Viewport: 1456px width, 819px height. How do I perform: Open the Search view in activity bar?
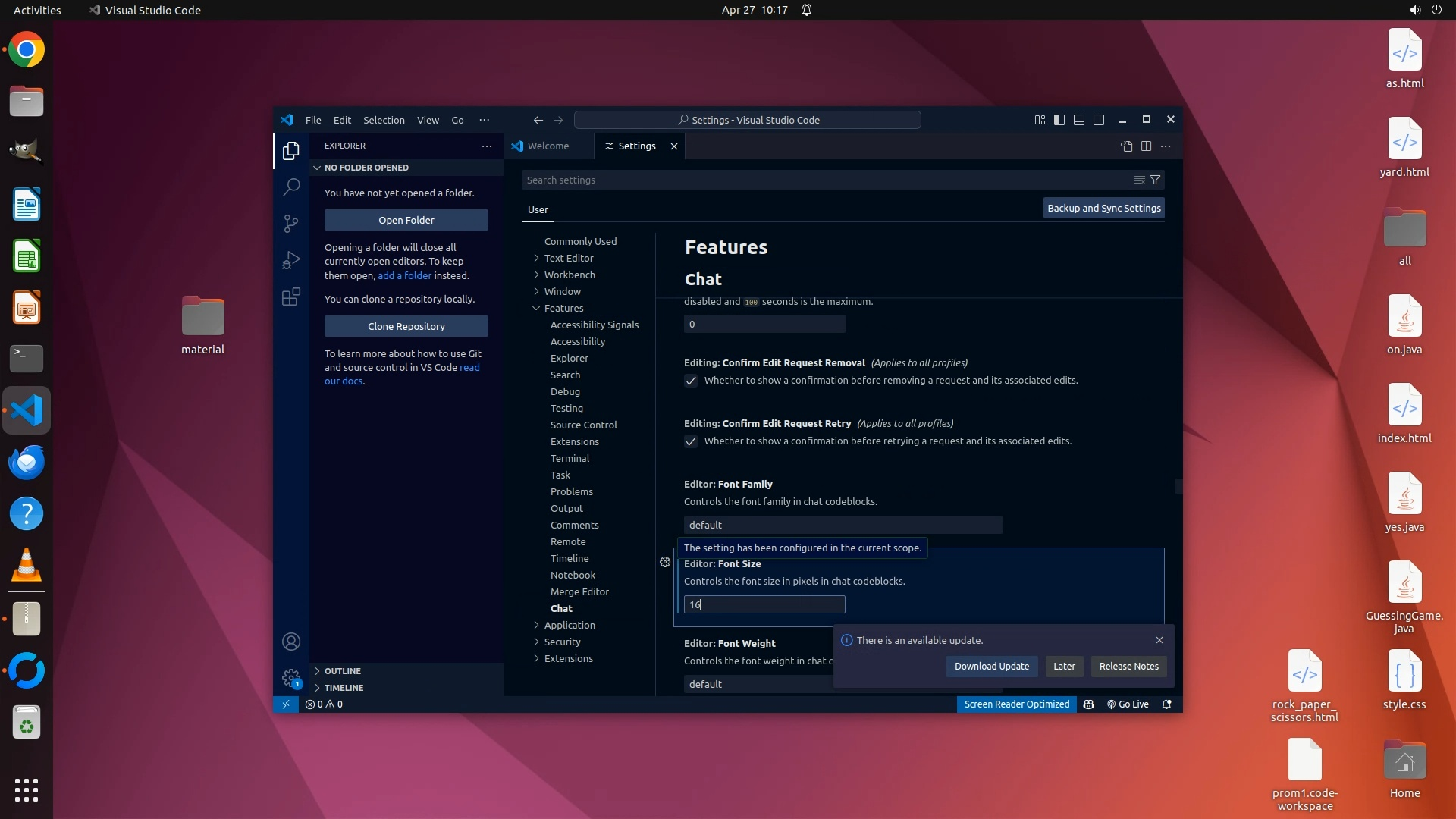291,187
